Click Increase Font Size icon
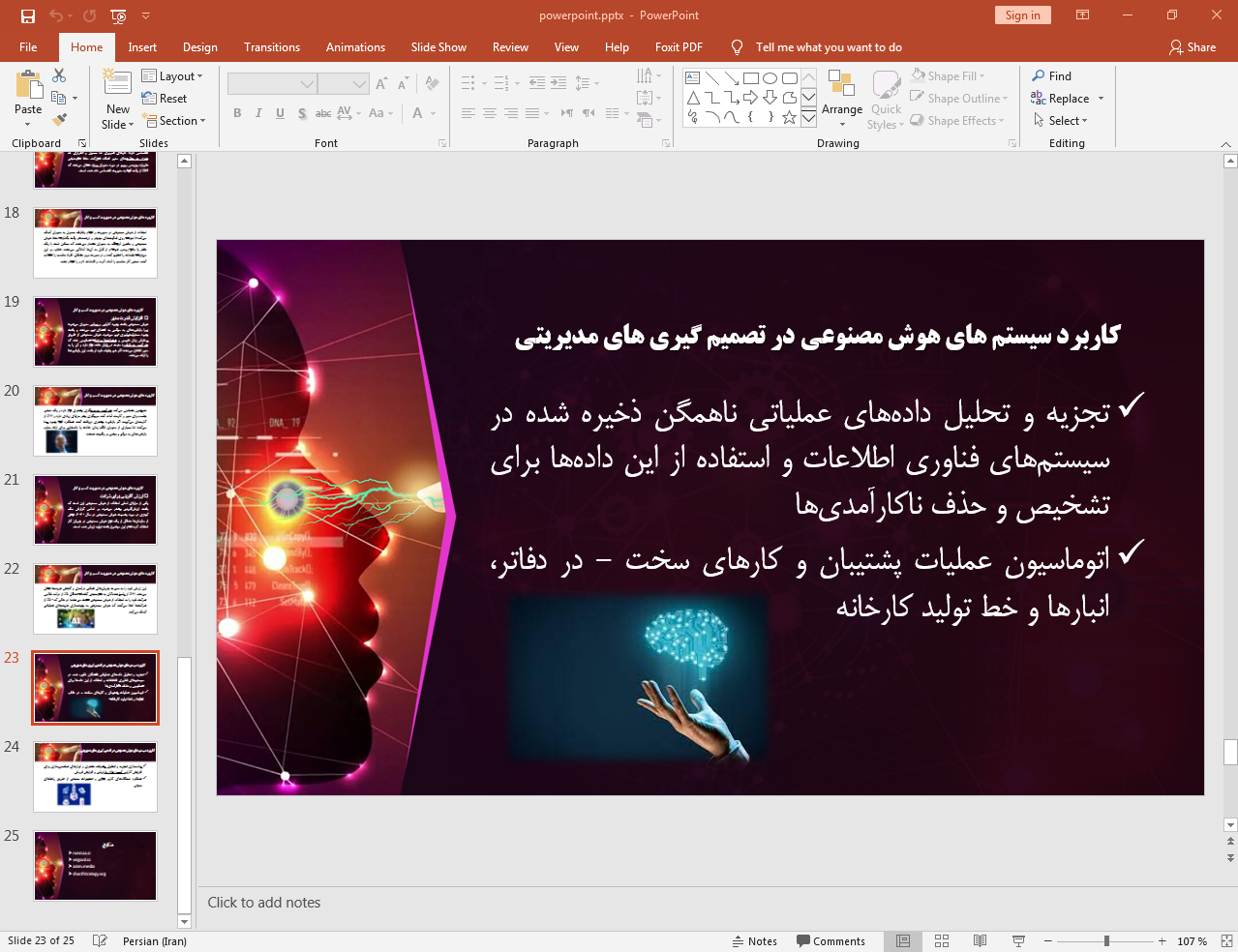 click(x=381, y=84)
